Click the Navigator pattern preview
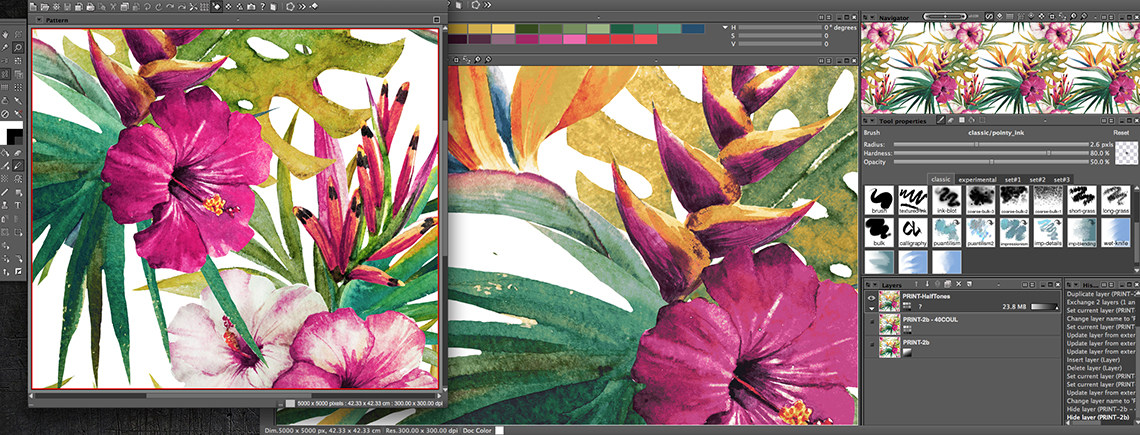Viewport: 1140px width, 435px height. coord(1000,68)
